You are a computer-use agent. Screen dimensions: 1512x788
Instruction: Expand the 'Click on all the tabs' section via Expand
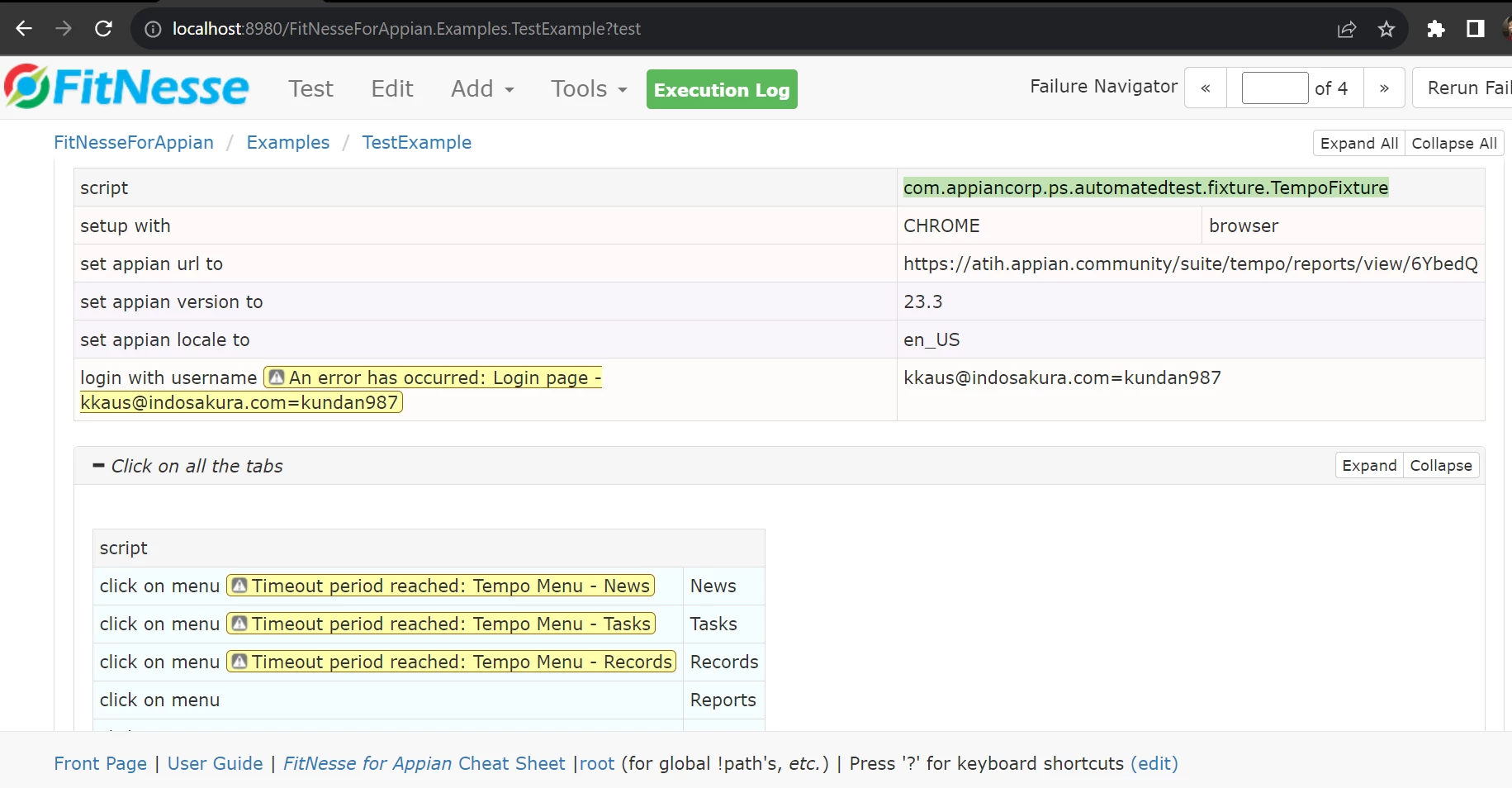1369,465
